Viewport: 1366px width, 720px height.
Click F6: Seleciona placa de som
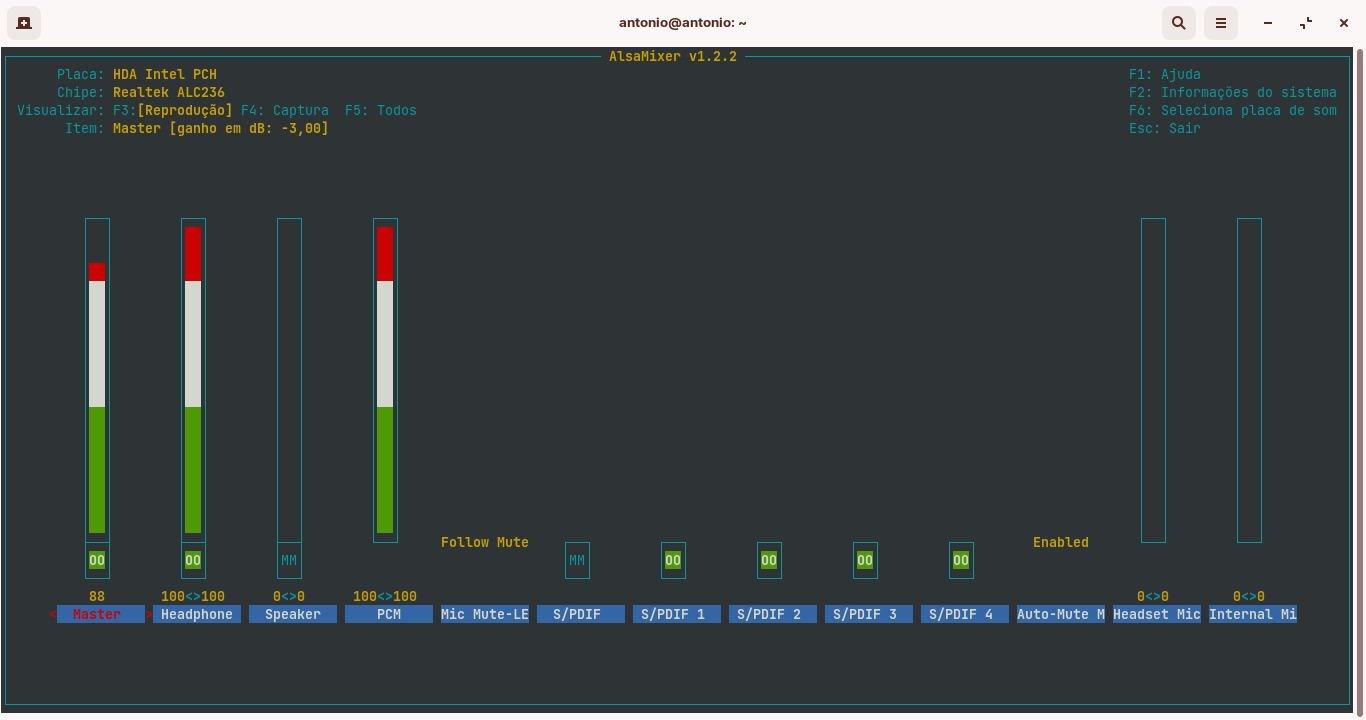pos(1233,110)
